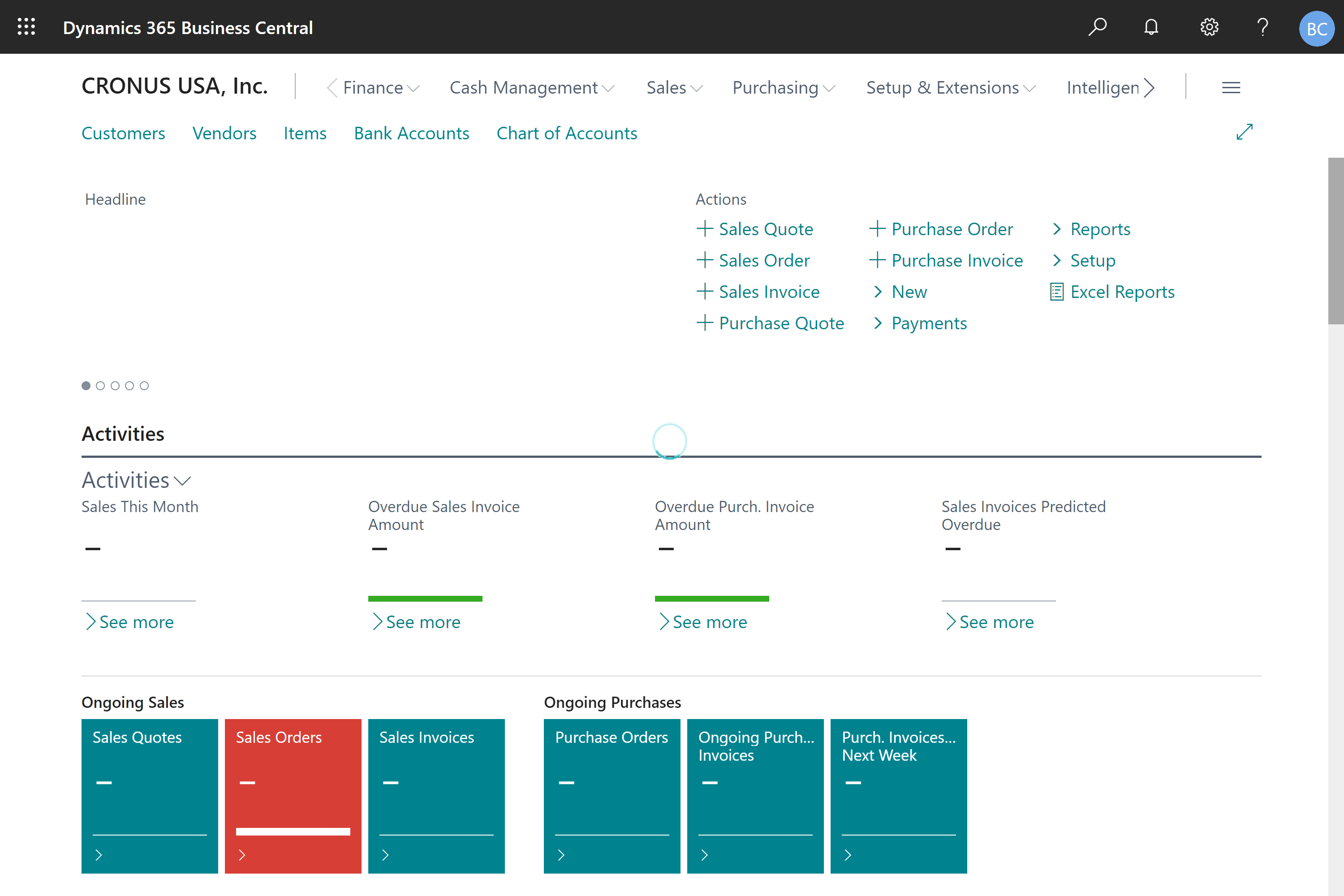The image size is (1344, 896).
Task: Open the red Sales Orders tile
Action: 293,796
